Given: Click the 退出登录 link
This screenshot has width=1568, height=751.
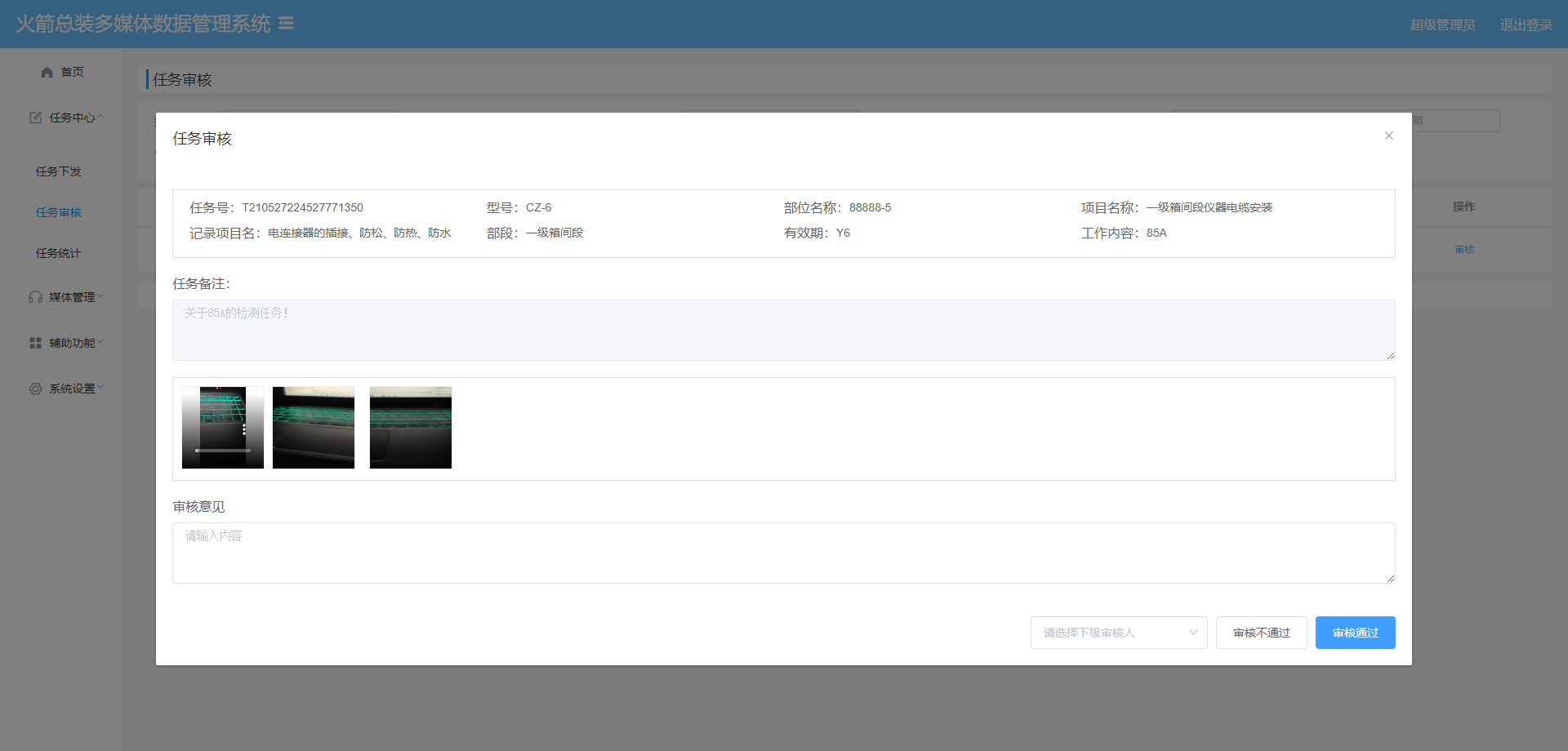Looking at the screenshot, I should click(x=1526, y=24).
